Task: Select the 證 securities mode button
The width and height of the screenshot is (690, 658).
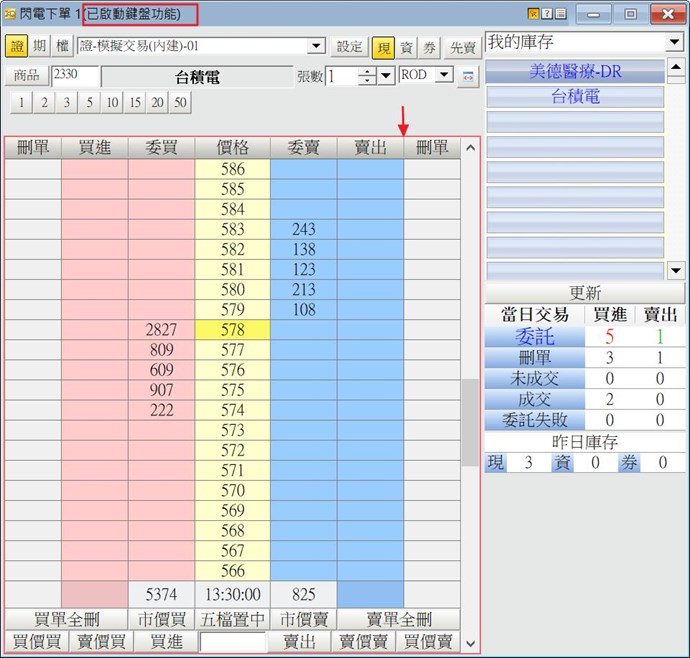Action: (16, 47)
